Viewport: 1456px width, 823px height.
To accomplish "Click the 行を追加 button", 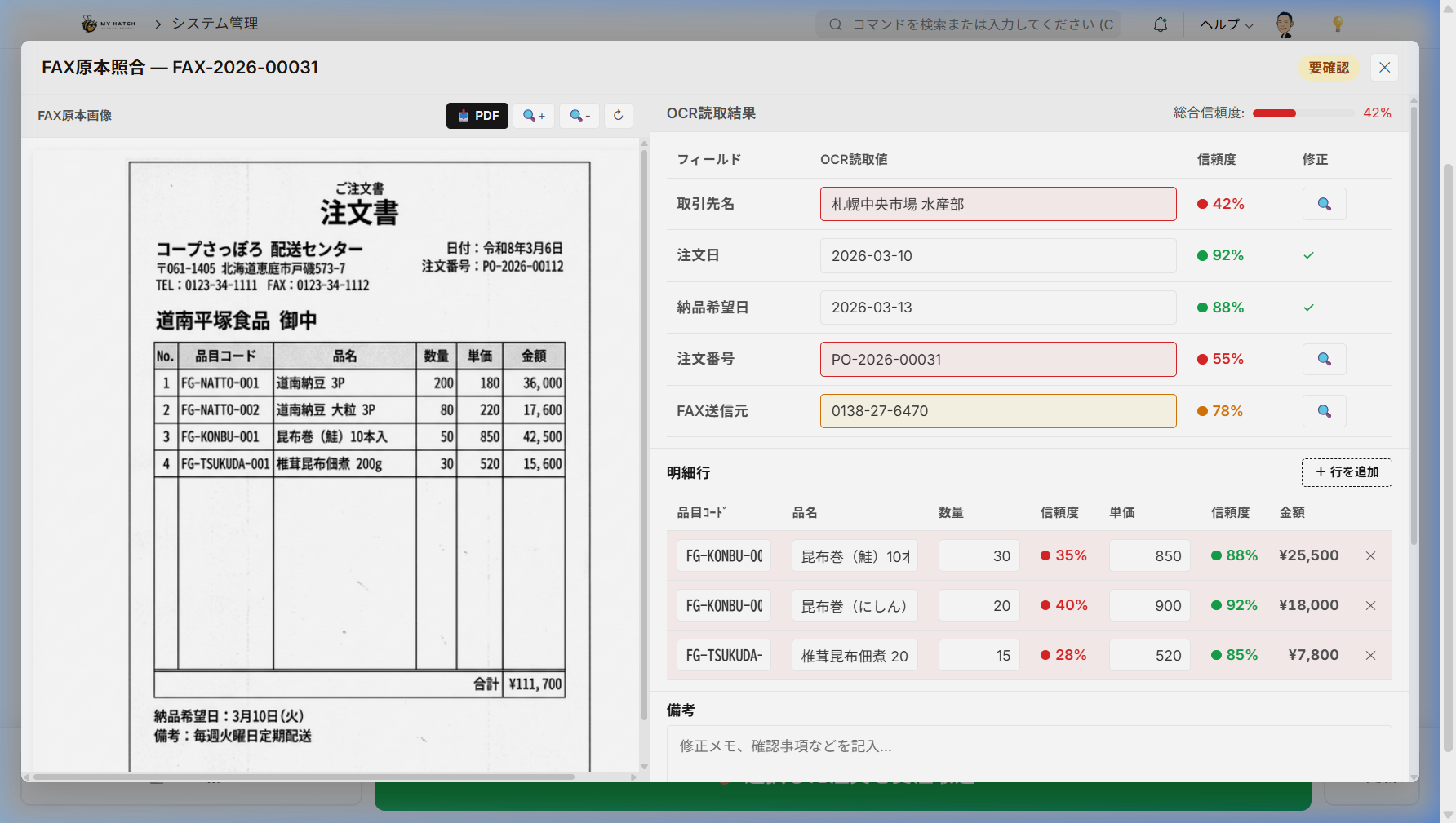I will (x=1346, y=472).
